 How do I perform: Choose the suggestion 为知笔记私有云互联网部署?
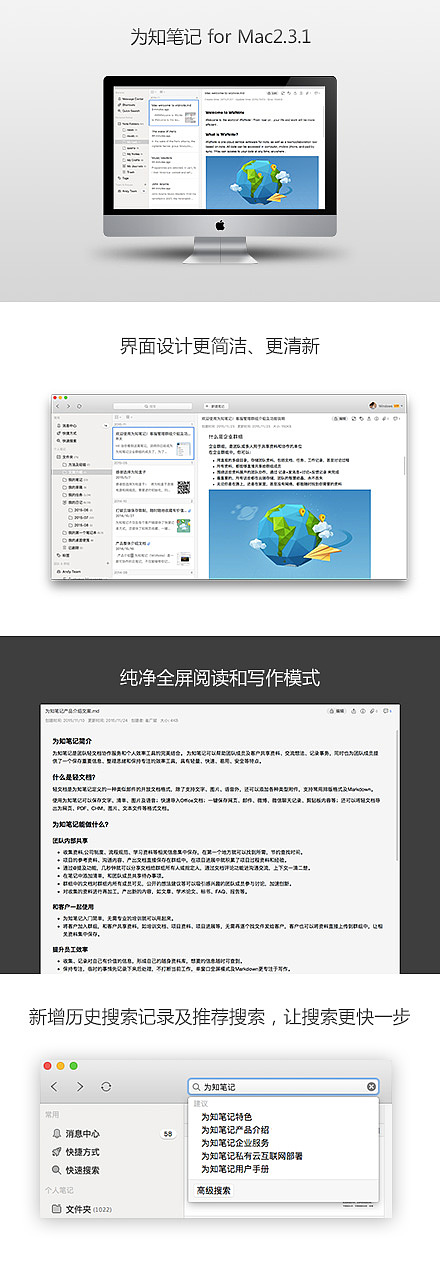[x=251, y=1156]
